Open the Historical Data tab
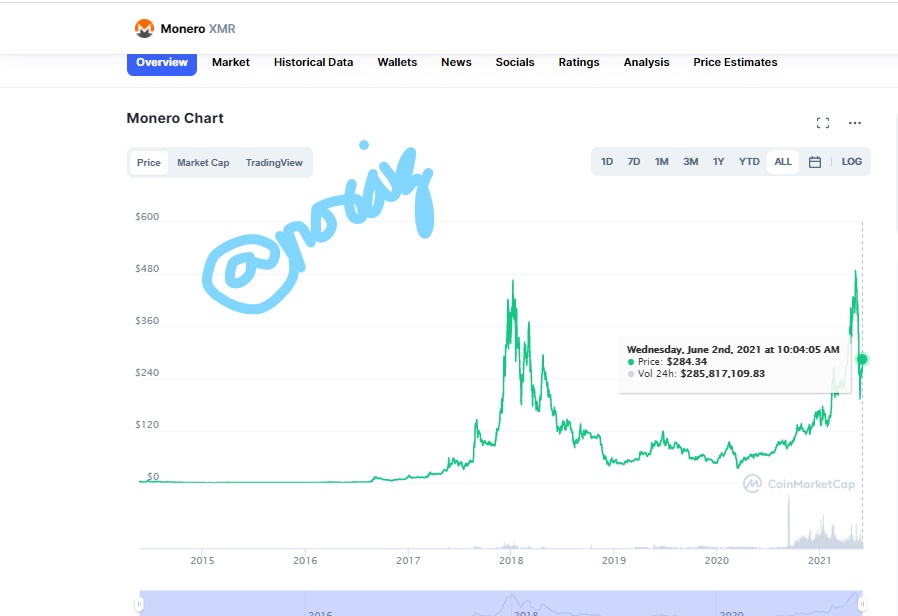The height and width of the screenshot is (616, 898). 313,62
